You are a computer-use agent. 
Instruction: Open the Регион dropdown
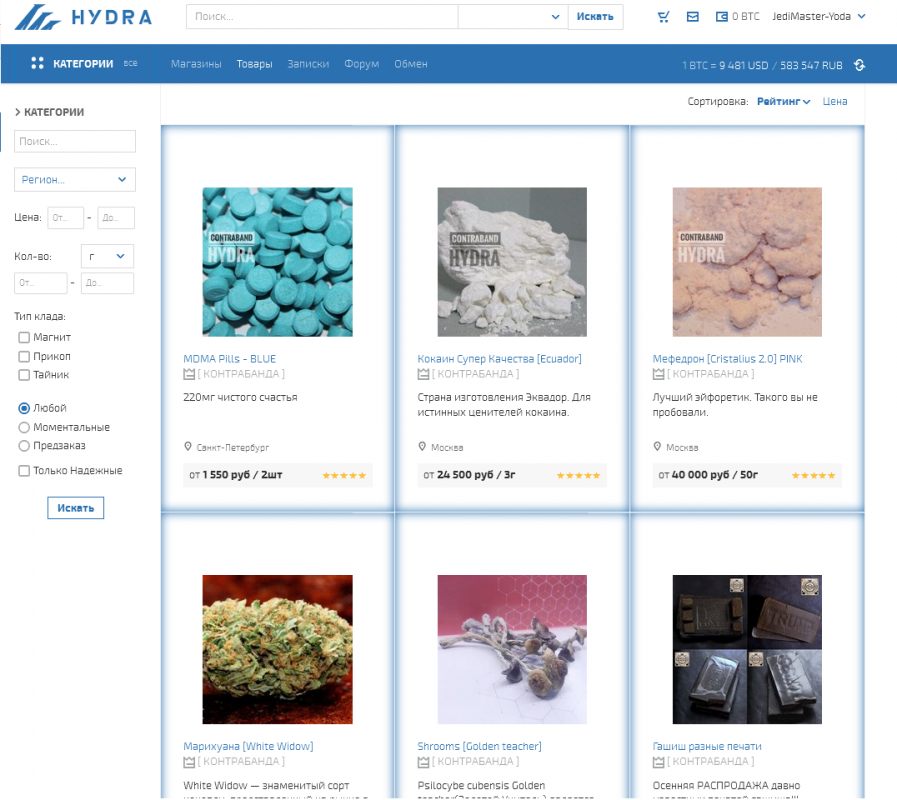[x=75, y=180]
